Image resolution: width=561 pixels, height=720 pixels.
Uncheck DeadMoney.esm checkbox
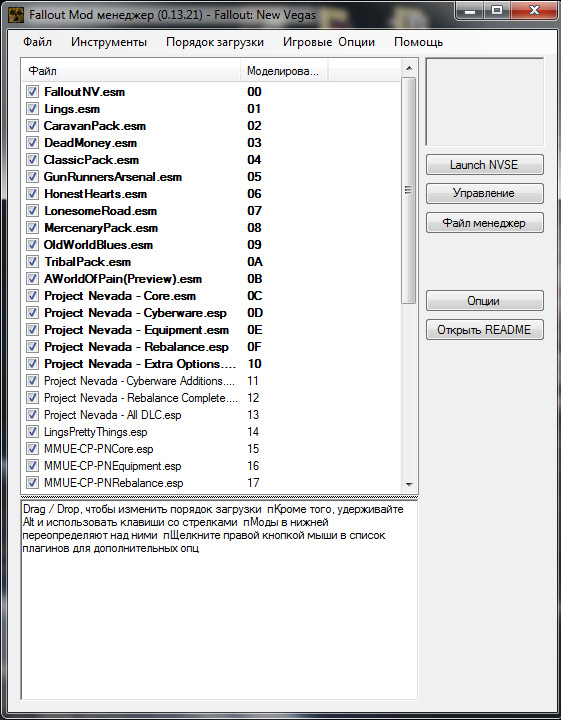32,143
